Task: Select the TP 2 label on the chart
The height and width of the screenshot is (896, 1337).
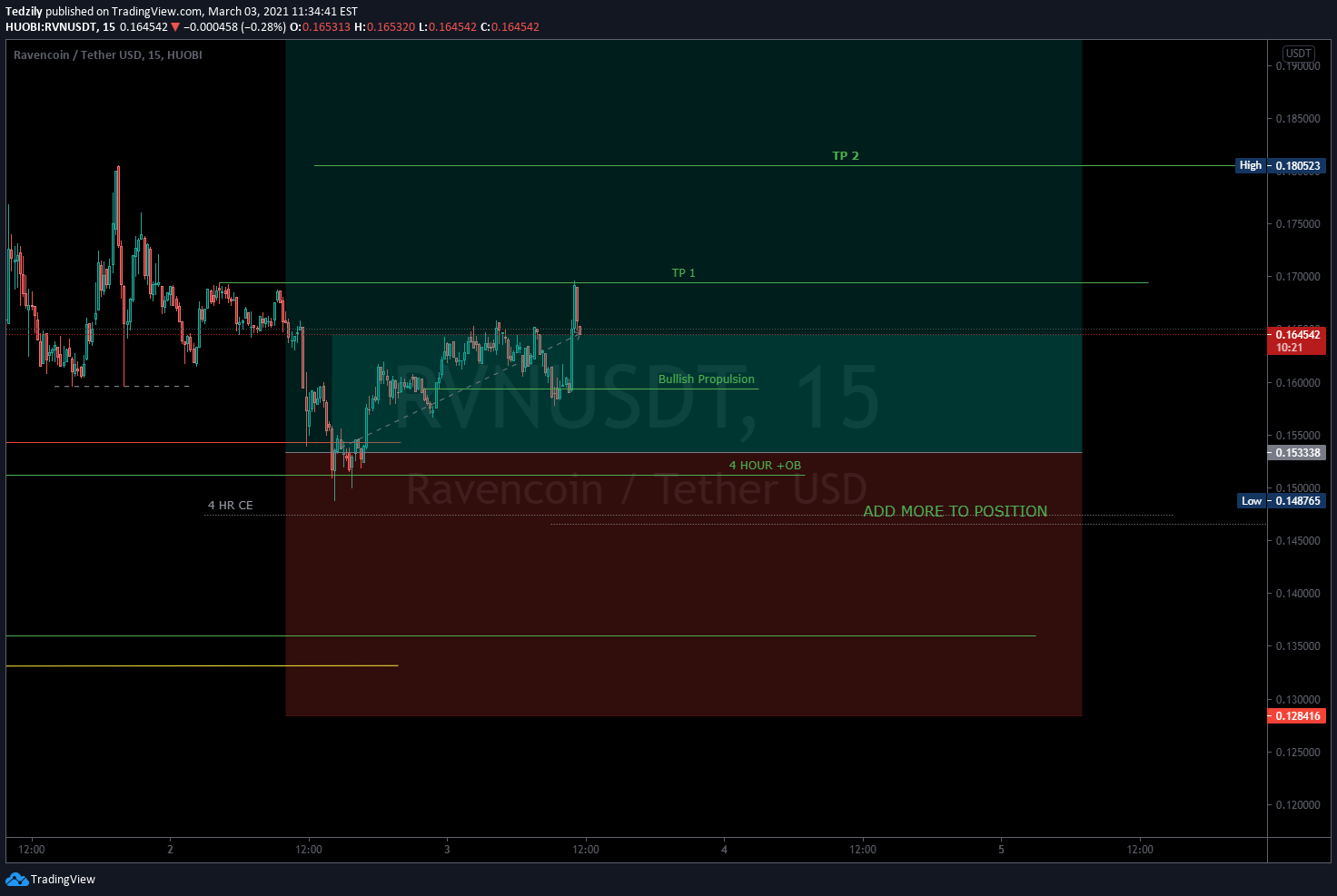Action: [846, 156]
